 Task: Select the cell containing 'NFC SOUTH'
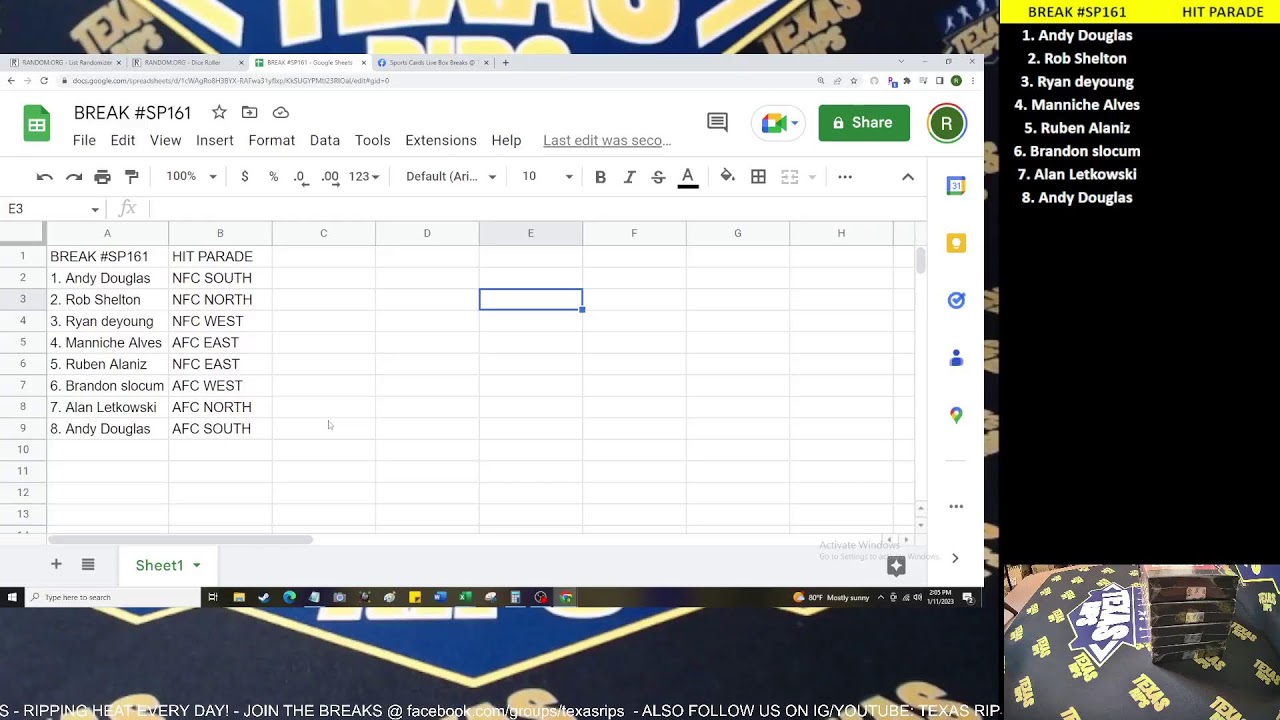coord(220,278)
